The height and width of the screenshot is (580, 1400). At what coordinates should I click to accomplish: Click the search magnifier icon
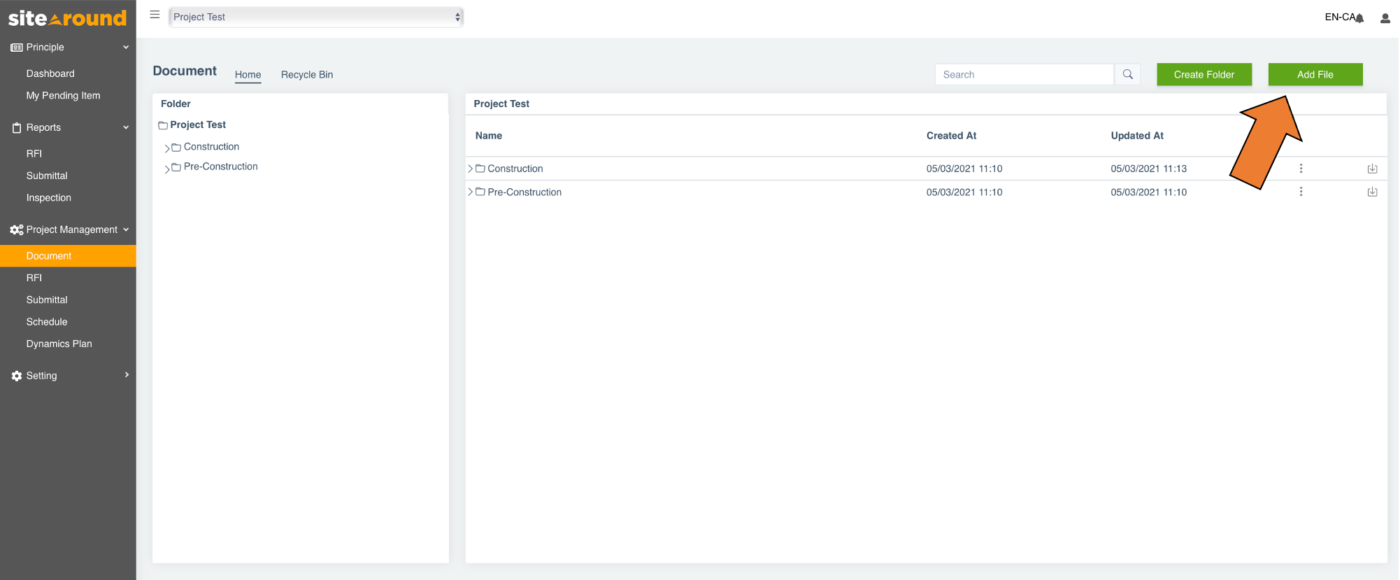tap(1128, 74)
